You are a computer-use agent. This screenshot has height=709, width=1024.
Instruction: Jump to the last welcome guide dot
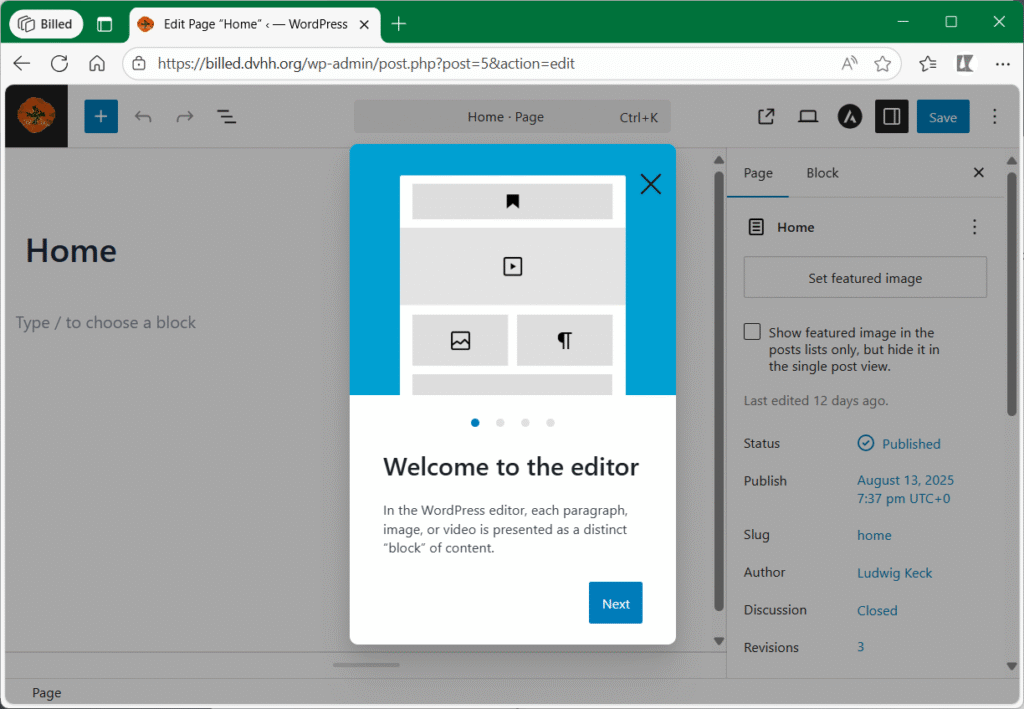tap(550, 423)
